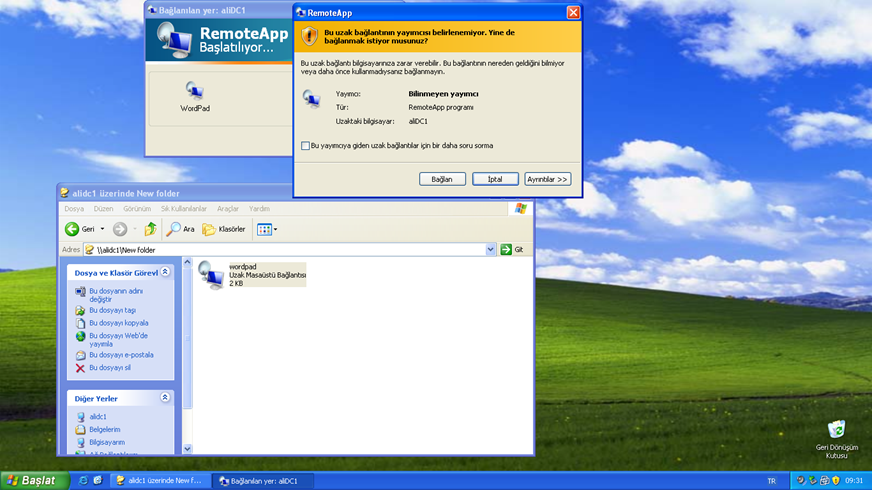Click the folder icon in Explorer title bar
Screen dimensions: 872x490
pyautogui.click(x=65, y=193)
